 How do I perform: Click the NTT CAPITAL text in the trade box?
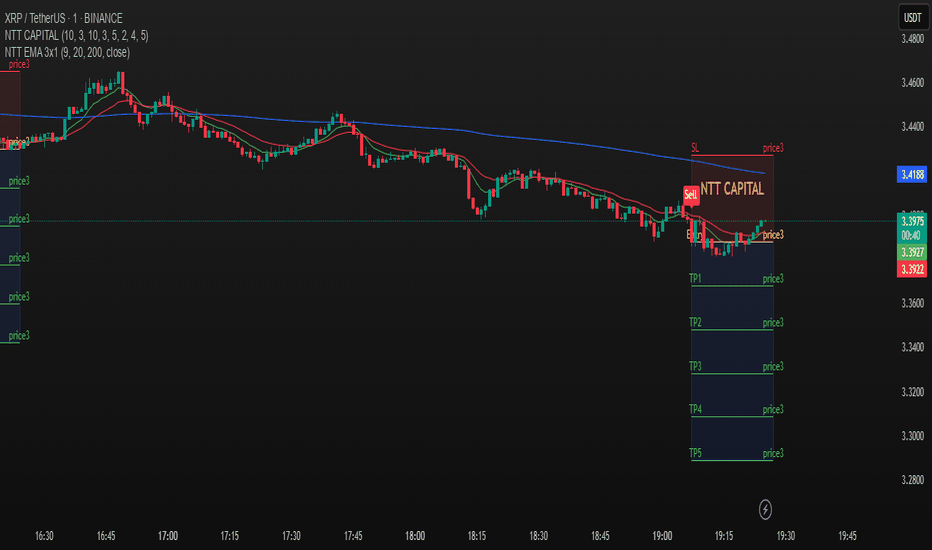pos(732,189)
